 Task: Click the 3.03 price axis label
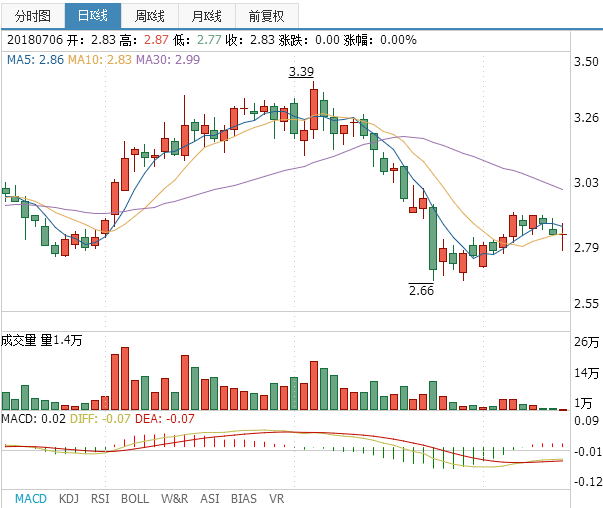coord(586,182)
